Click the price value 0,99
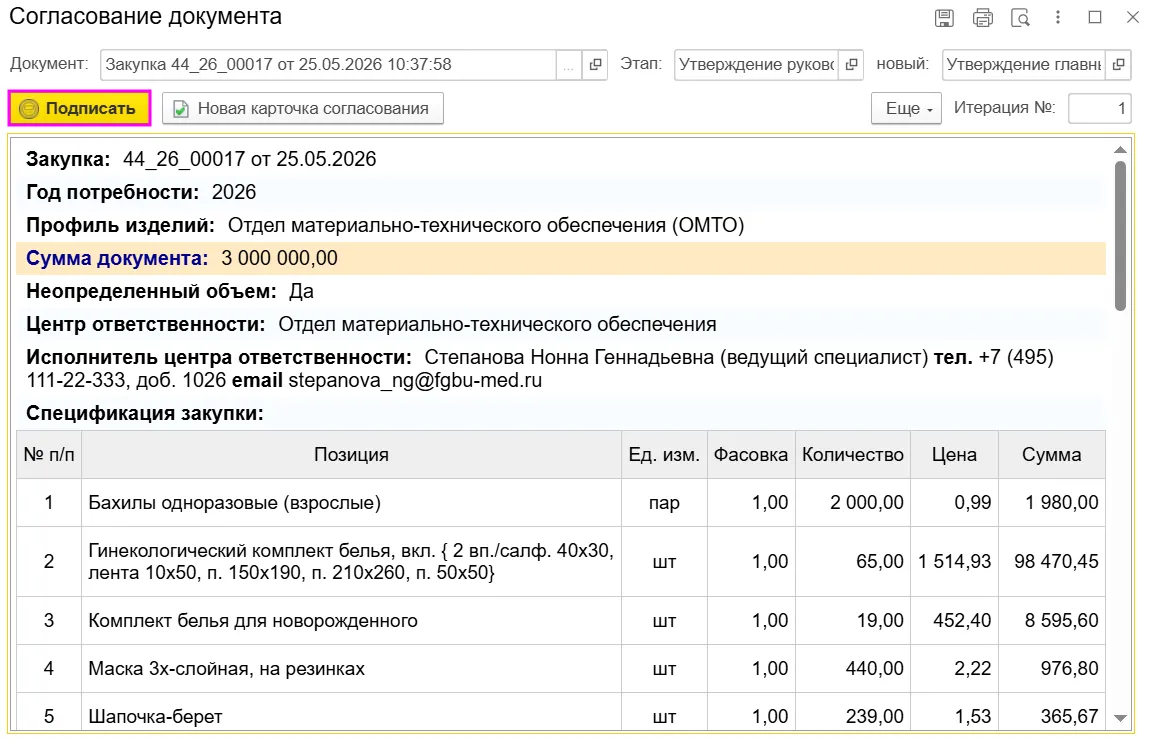The width and height of the screenshot is (1150, 740). point(973,502)
